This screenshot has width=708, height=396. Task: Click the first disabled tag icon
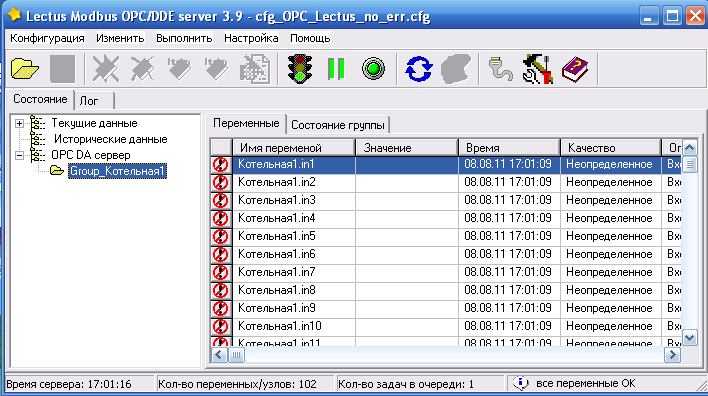[x=179, y=69]
